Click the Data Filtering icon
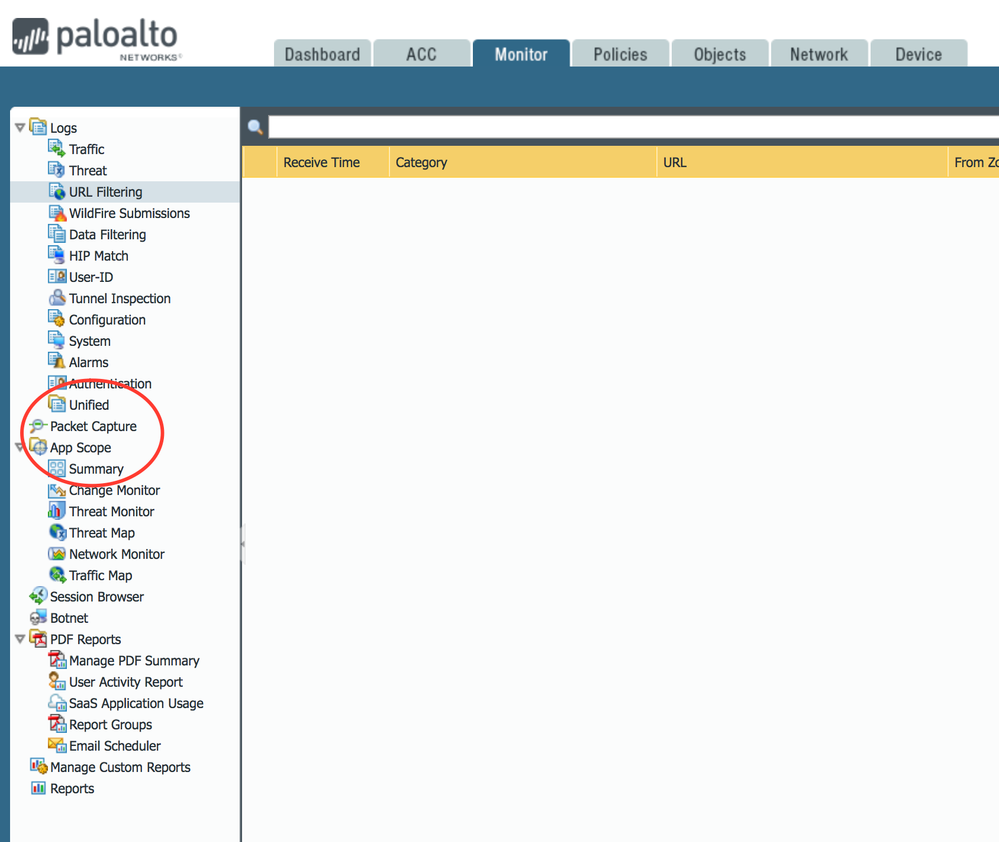 [x=57, y=234]
